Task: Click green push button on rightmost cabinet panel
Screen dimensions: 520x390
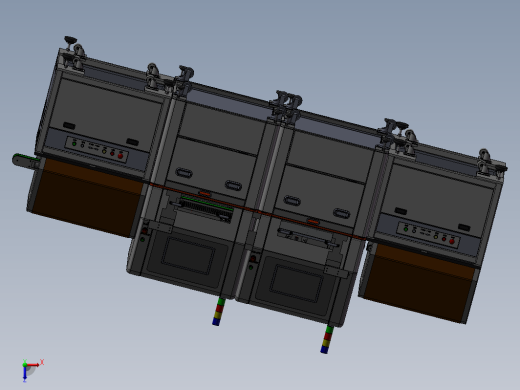Action: tap(406, 229)
